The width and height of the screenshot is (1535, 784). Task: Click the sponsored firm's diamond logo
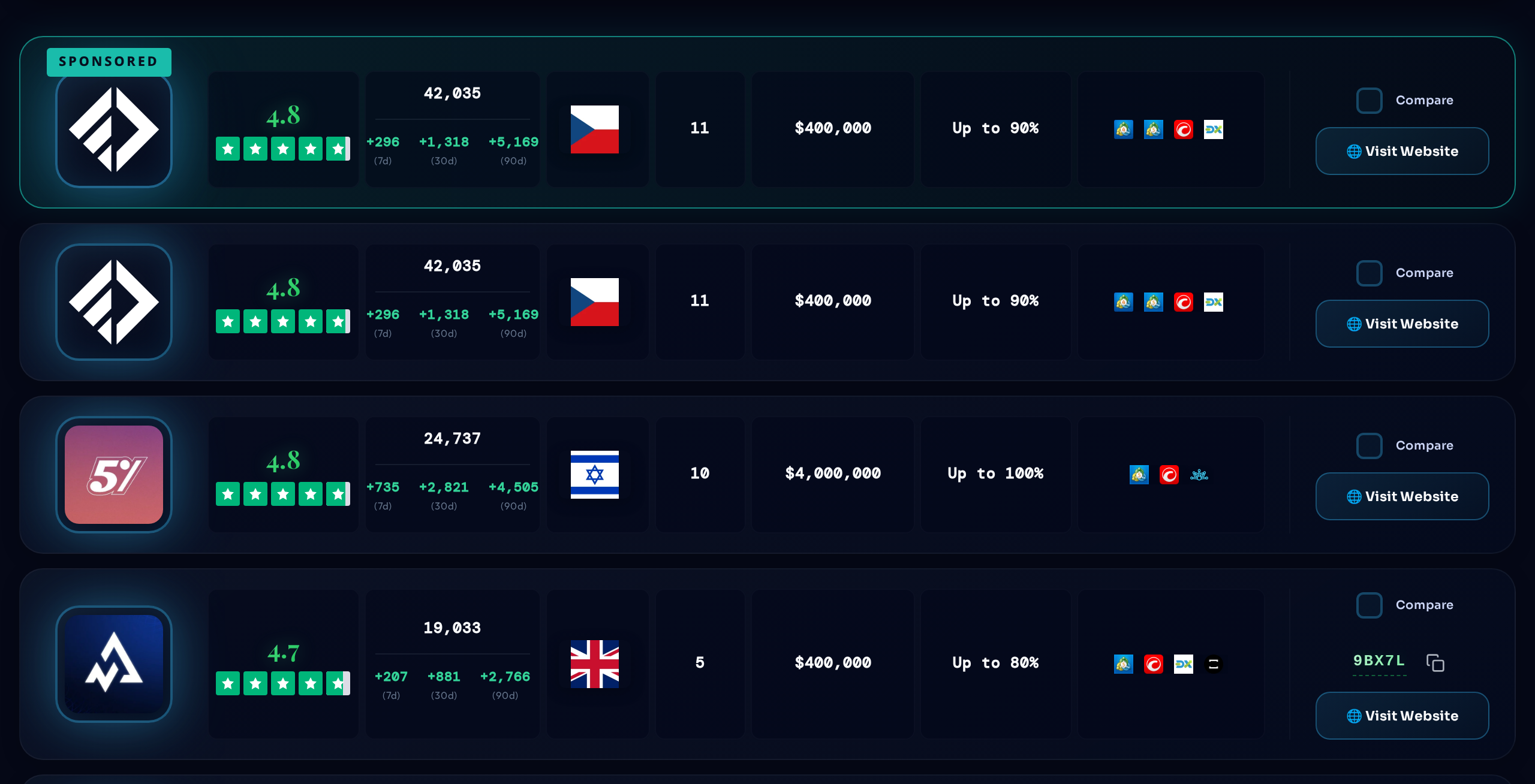[114, 129]
